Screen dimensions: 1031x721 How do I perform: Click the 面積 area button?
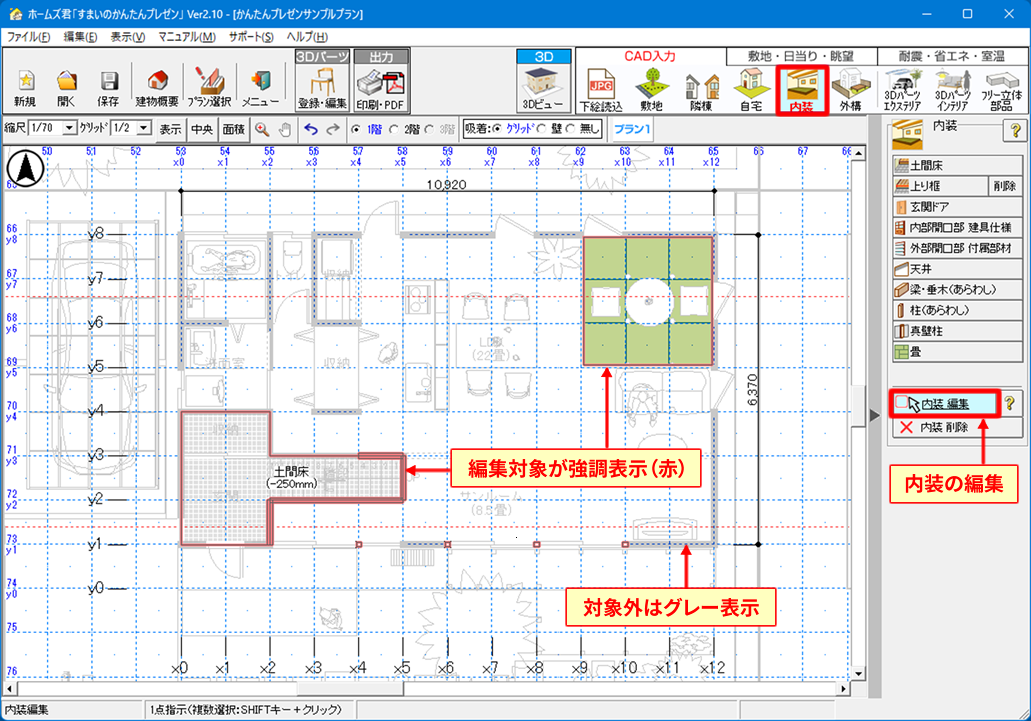pyautogui.click(x=233, y=129)
